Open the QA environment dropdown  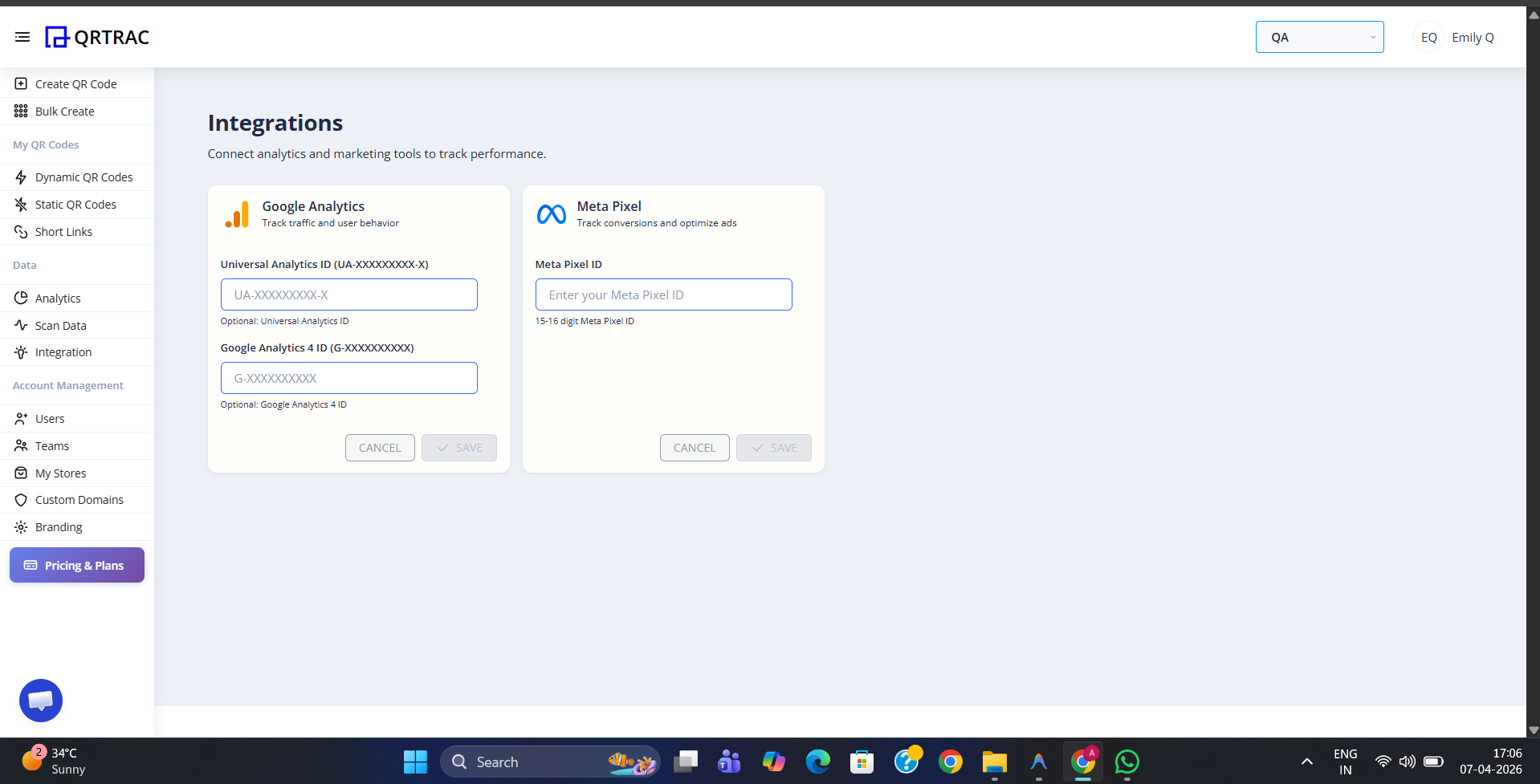pyautogui.click(x=1318, y=37)
